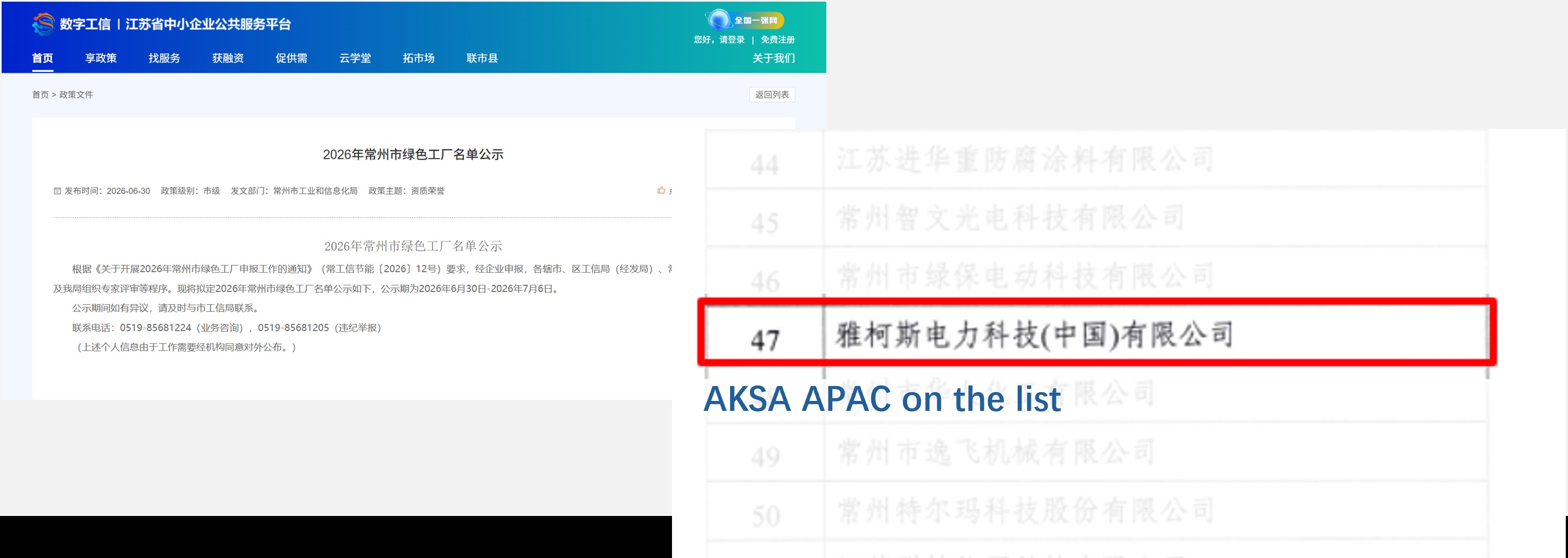Click row 46 常州市绿保电动科技有限公司
1568x558 pixels.
click(x=1096, y=277)
